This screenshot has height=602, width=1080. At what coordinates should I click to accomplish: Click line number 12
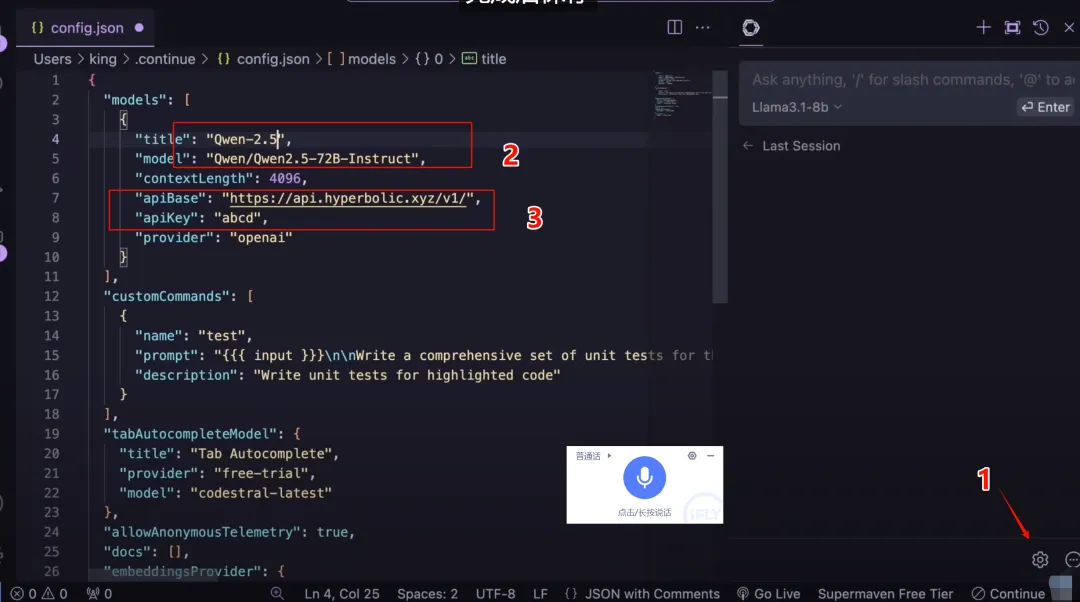coord(52,296)
